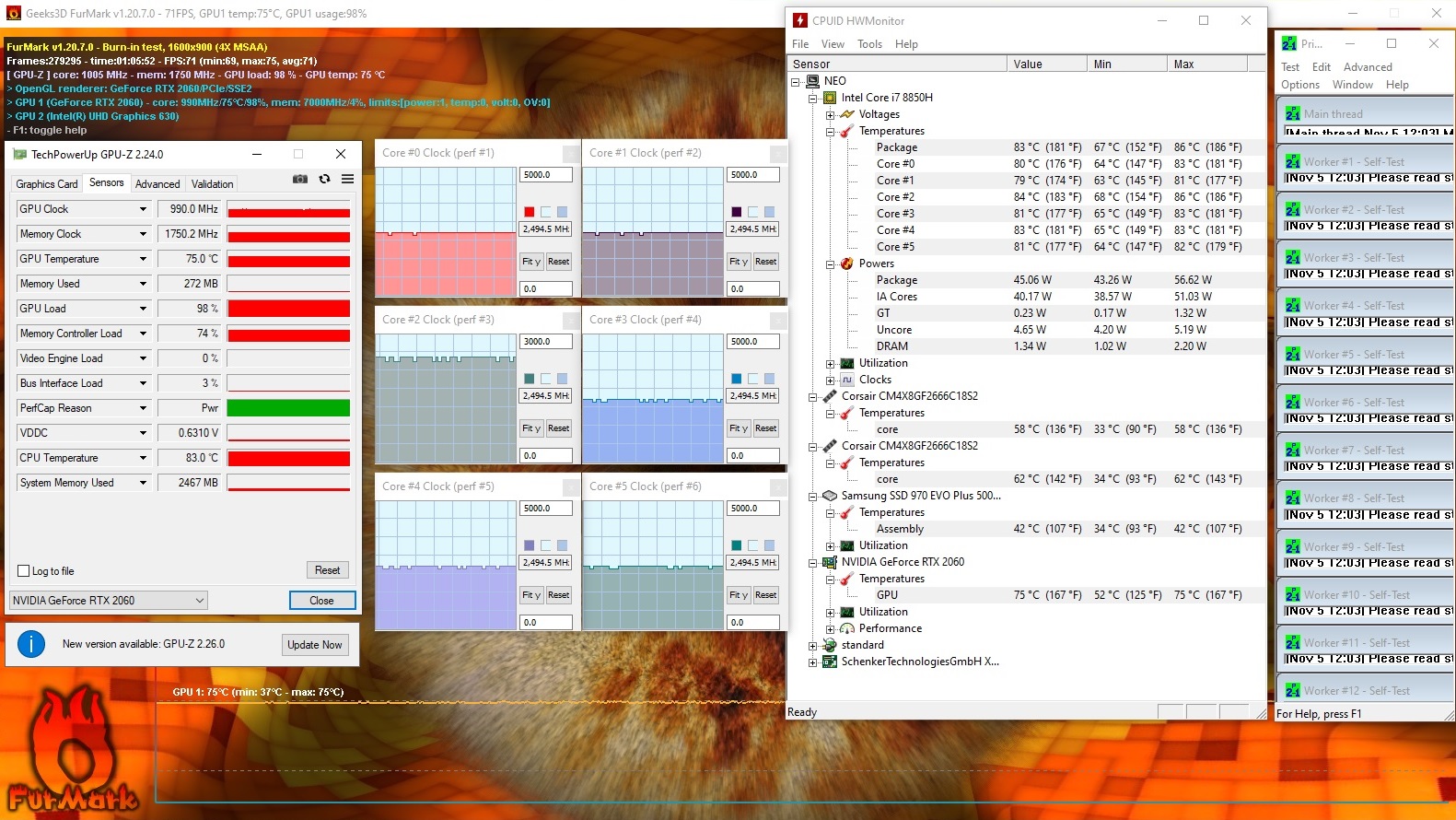Click the Intel Core i7 CPU chip icon
Image resolution: width=1456 pixels, height=820 pixels.
click(830, 98)
